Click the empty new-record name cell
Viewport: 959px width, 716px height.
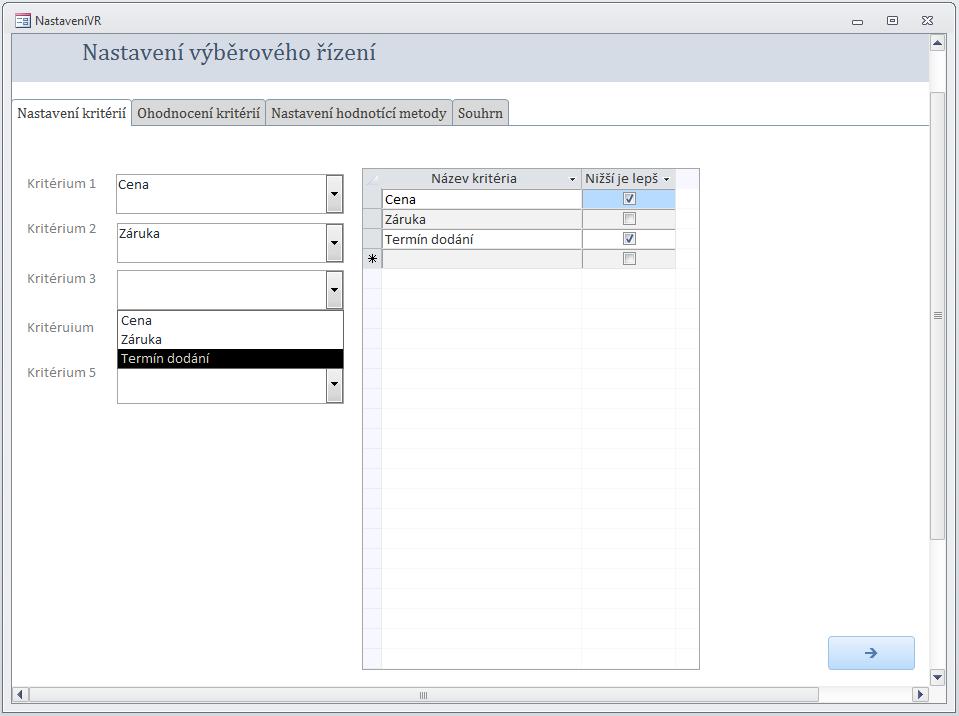tap(481, 259)
